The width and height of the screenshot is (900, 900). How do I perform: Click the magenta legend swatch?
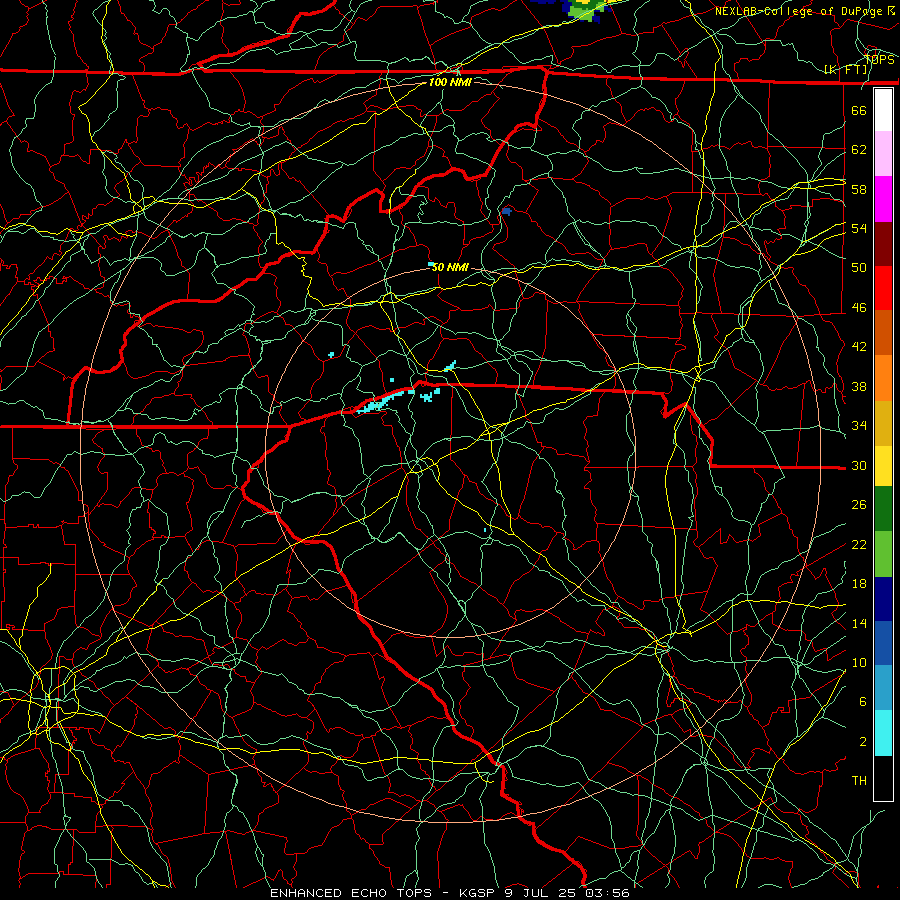pyautogui.click(x=883, y=199)
